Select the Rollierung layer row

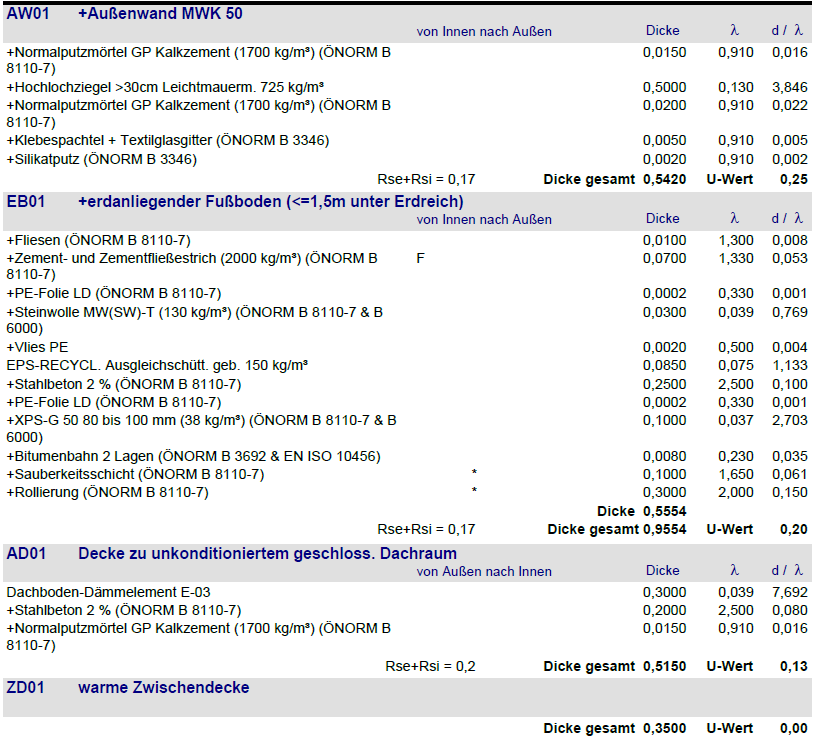(108, 492)
